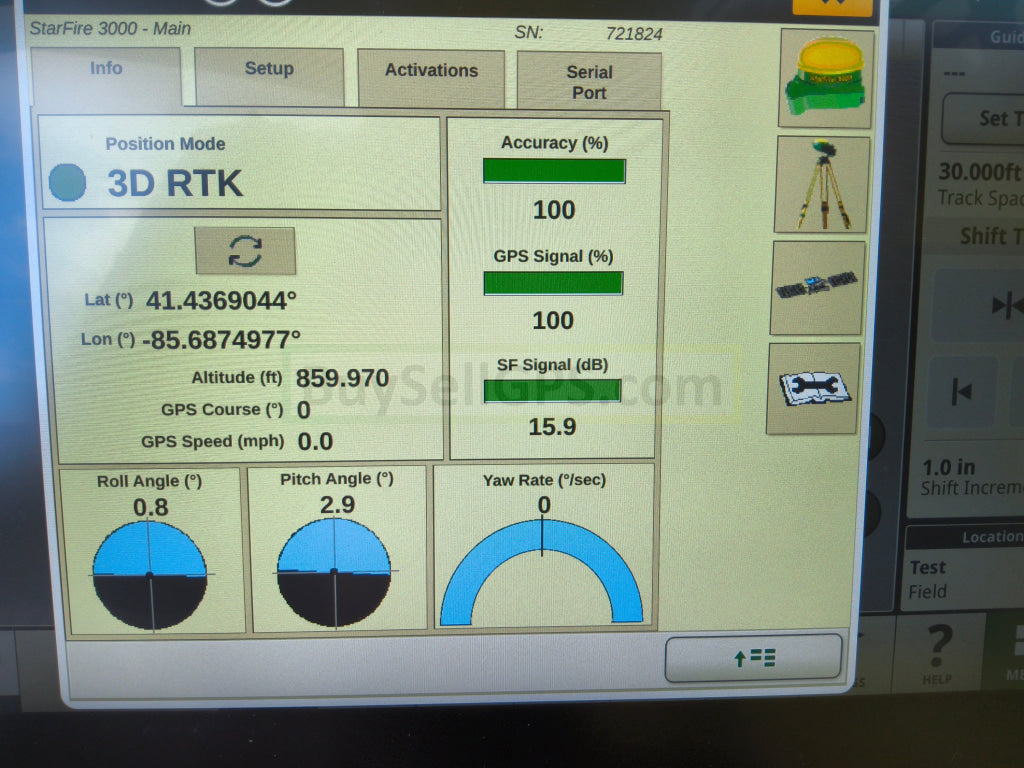
Task: Switch to the Setup tab
Action: (x=269, y=76)
